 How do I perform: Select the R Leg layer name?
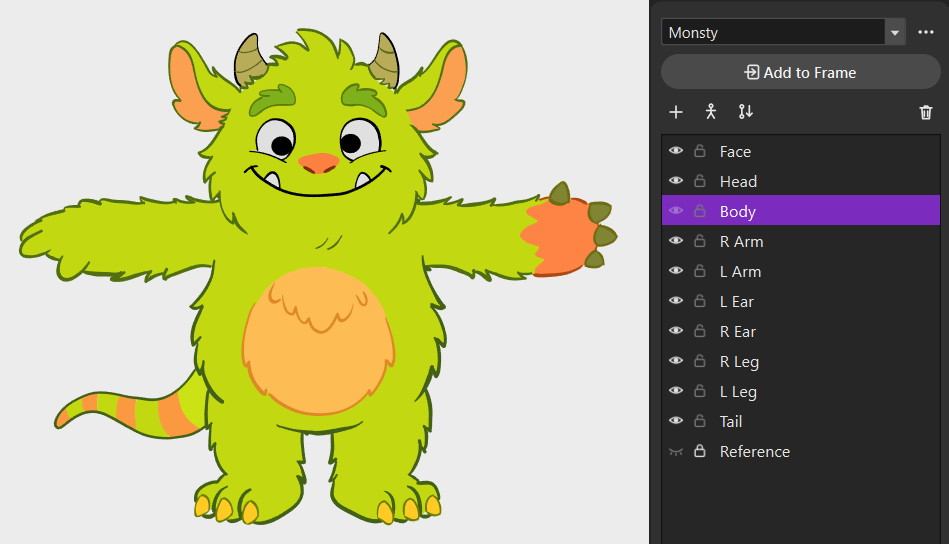click(x=739, y=362)
